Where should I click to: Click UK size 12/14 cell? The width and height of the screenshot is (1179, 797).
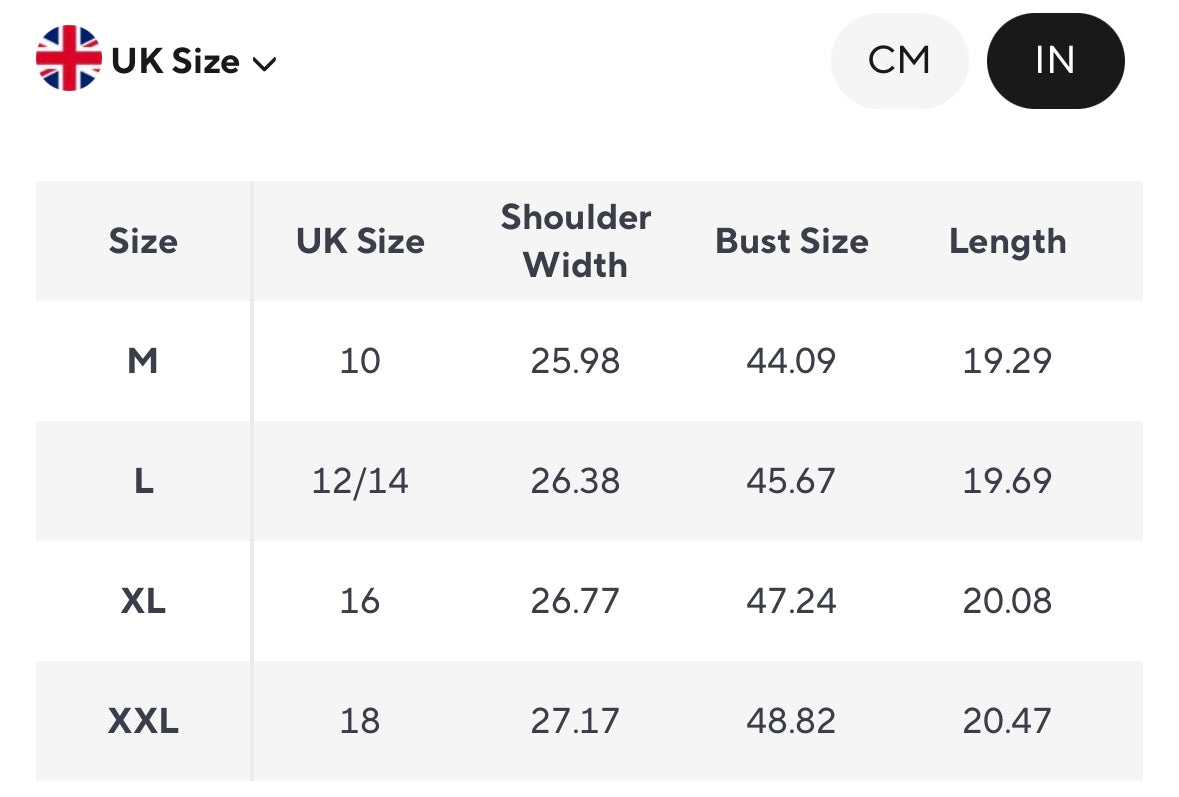[360, 481]
